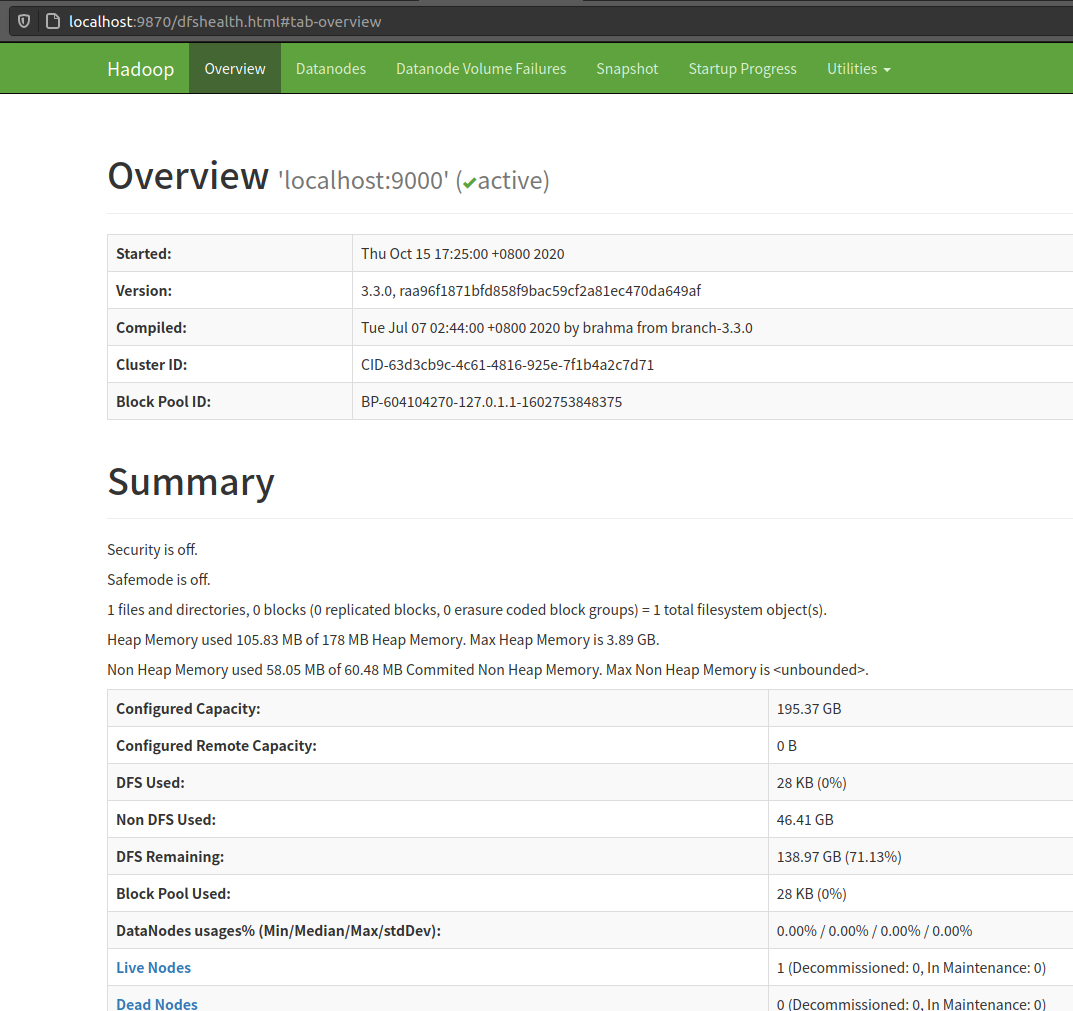1073x1011 pixels.
Task: Open the Live Nodes link
Action: point(153,967)
